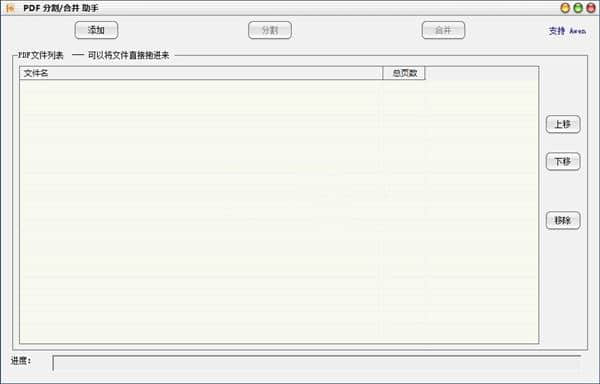Click inside the empty PDF file list
Image resolution: width=600 pixels, height=384 pixels.
tap(279, 212)
